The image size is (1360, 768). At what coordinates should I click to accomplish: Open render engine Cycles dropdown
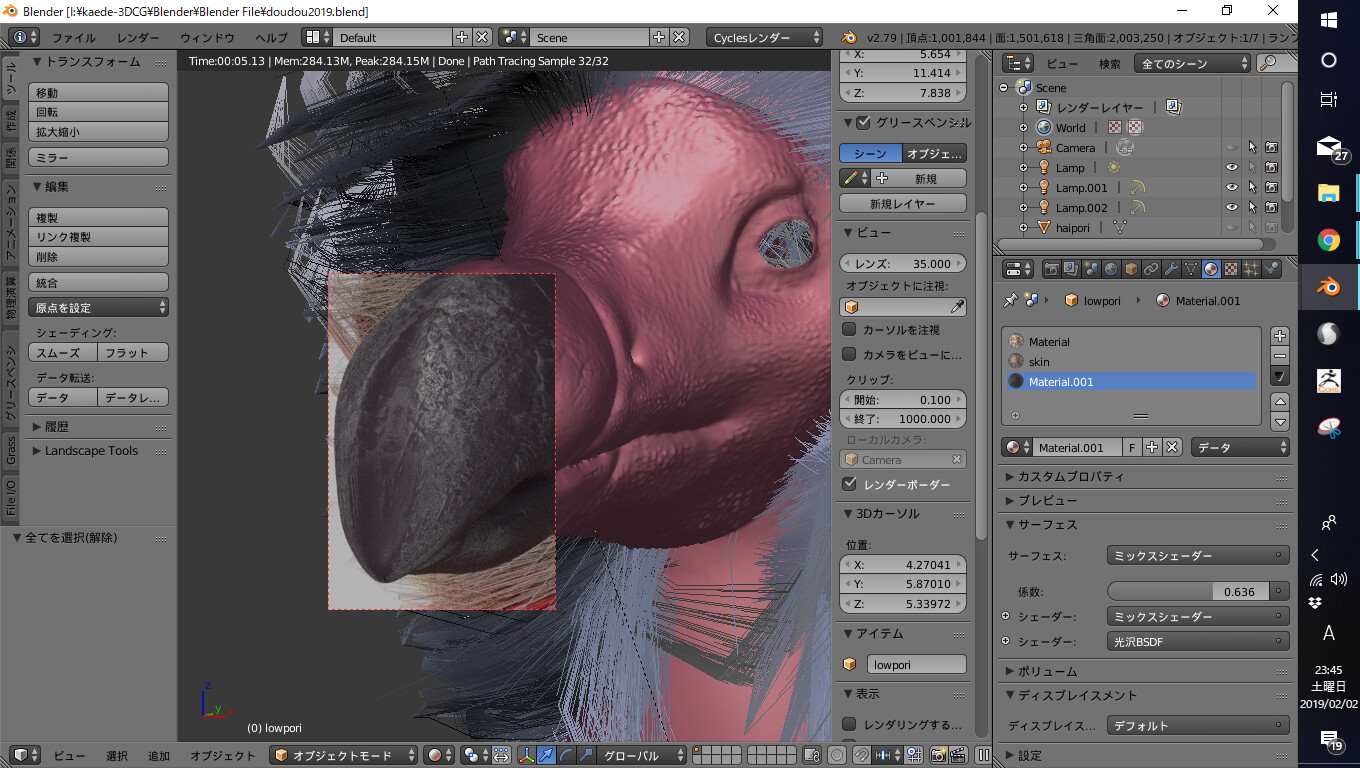(764, 37)
